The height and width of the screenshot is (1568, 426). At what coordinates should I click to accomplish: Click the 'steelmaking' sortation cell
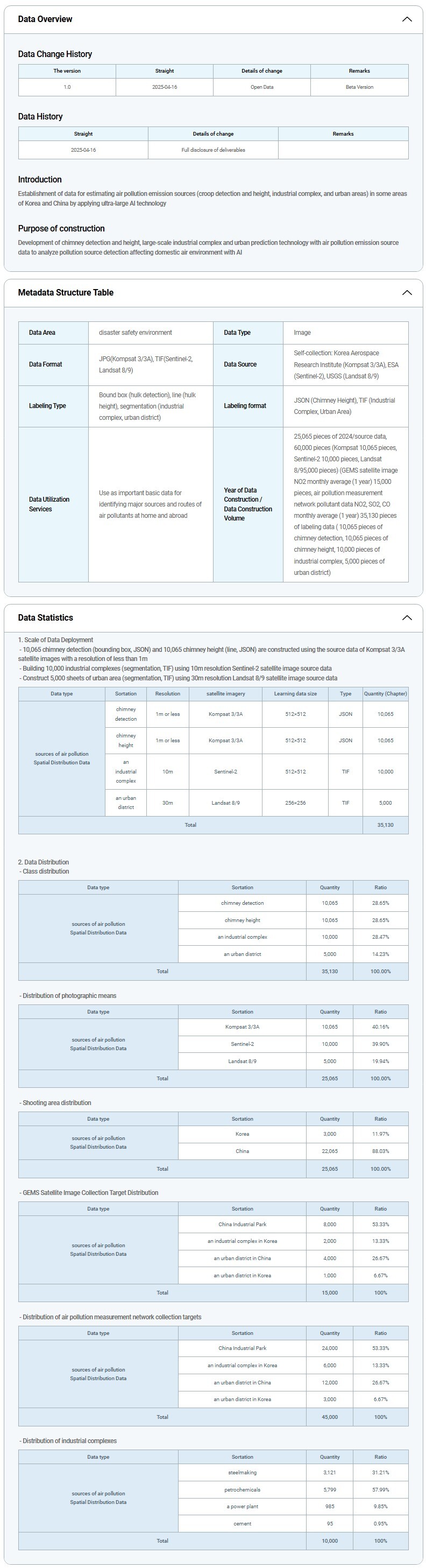pyautogui.click(x=242, y=1473)
